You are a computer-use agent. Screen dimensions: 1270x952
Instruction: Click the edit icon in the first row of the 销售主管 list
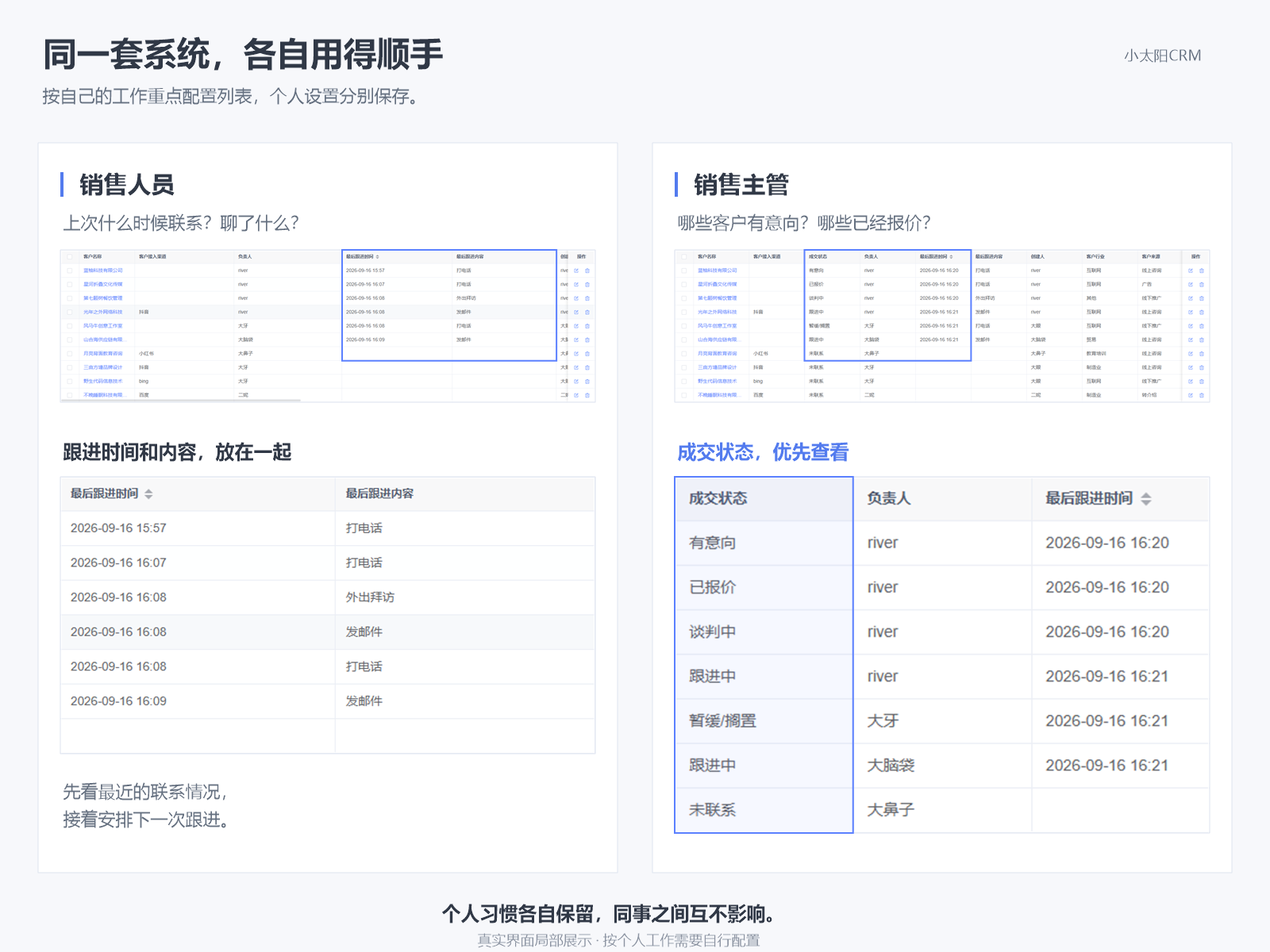pyautogui.click(x=1191, y=271)
